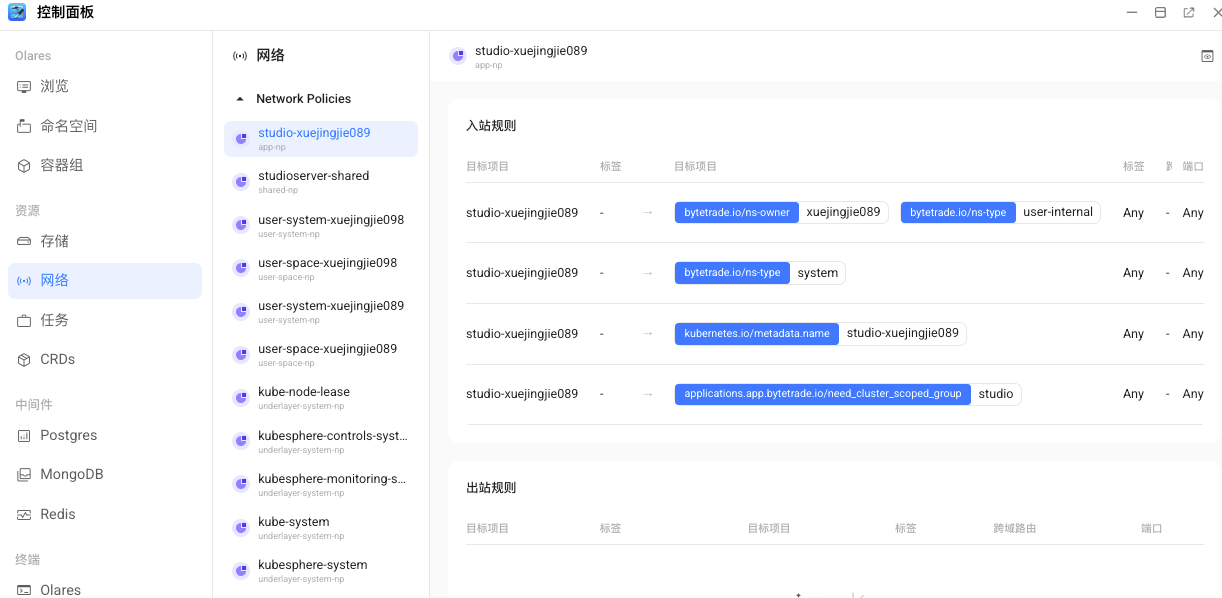1222x598 pixels.
Task: Click the 控制面板 app logo icon
Action: tap(17, 12)
